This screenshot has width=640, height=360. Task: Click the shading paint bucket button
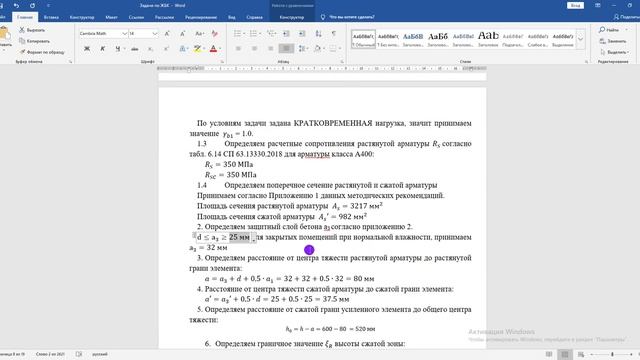coord(318,49)
